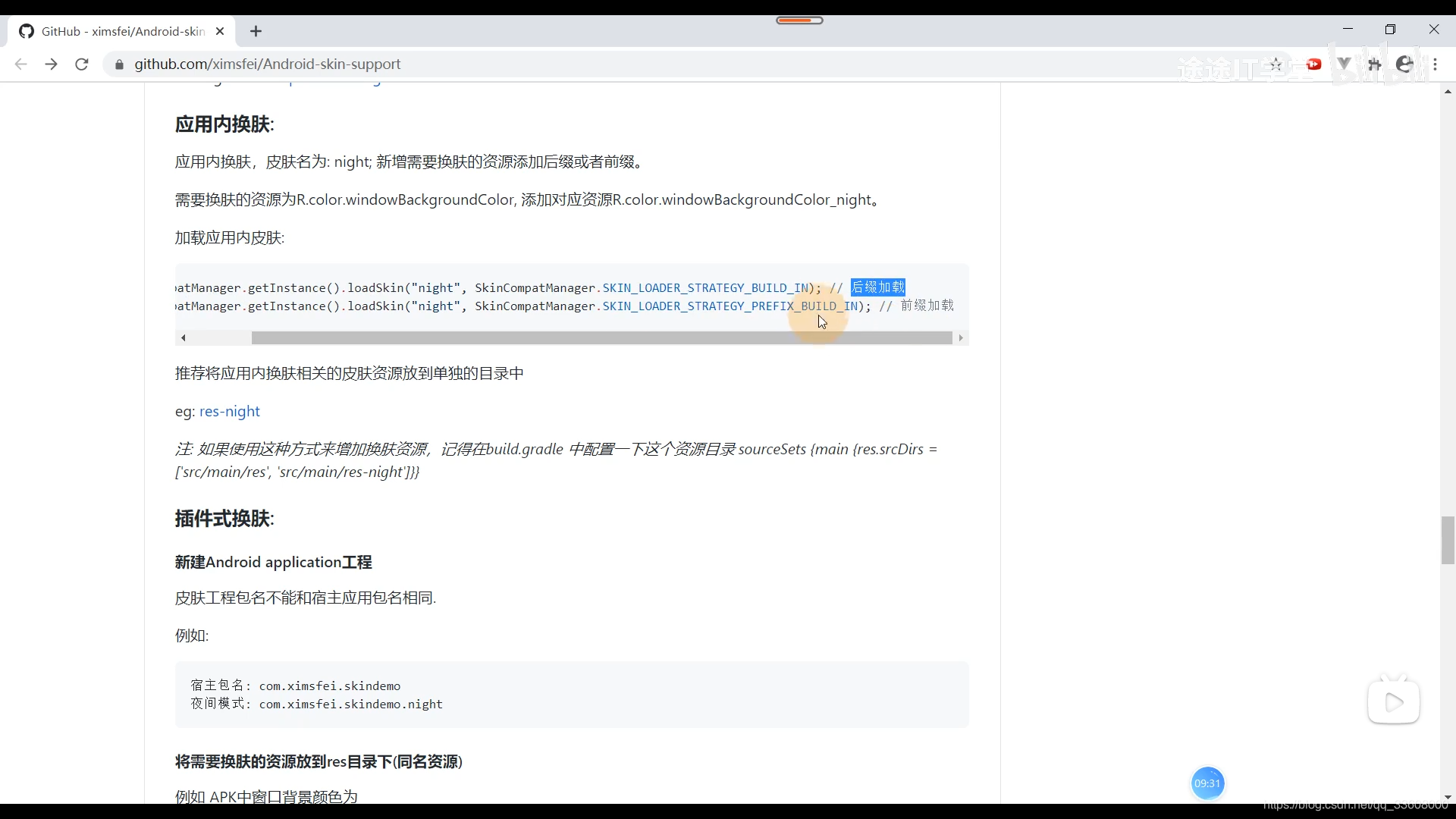View site security lock info
The width and height of the screenshot is (1456, 819).
119,64
